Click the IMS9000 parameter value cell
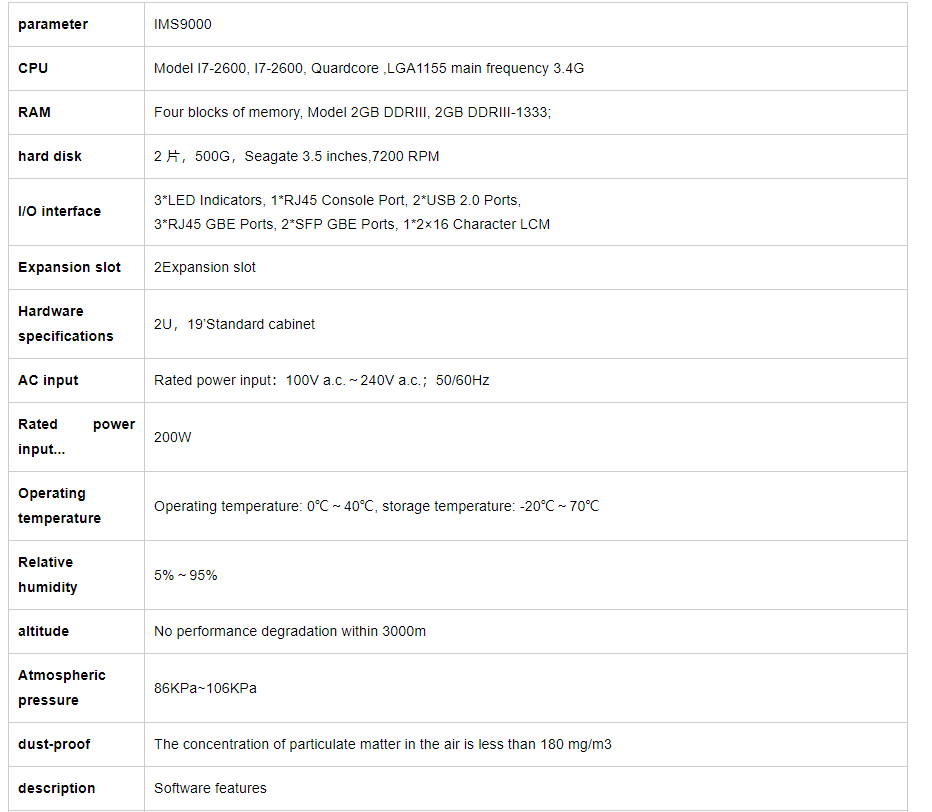Image resolution: width=932 pixels, height=812 pixels. 183,24
